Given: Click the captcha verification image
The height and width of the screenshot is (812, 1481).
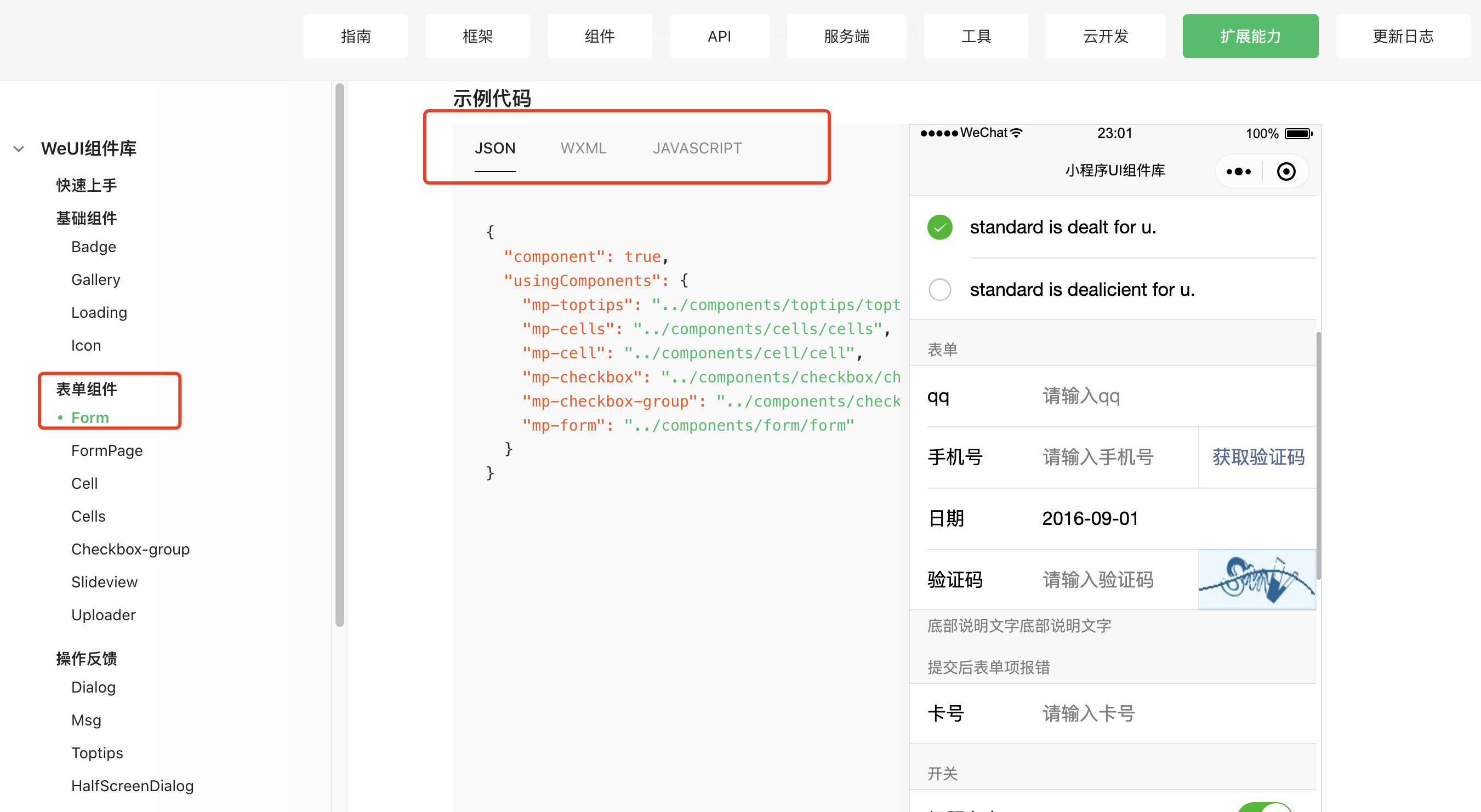Looking at the screenshot, I should [x=1257, y=579].
